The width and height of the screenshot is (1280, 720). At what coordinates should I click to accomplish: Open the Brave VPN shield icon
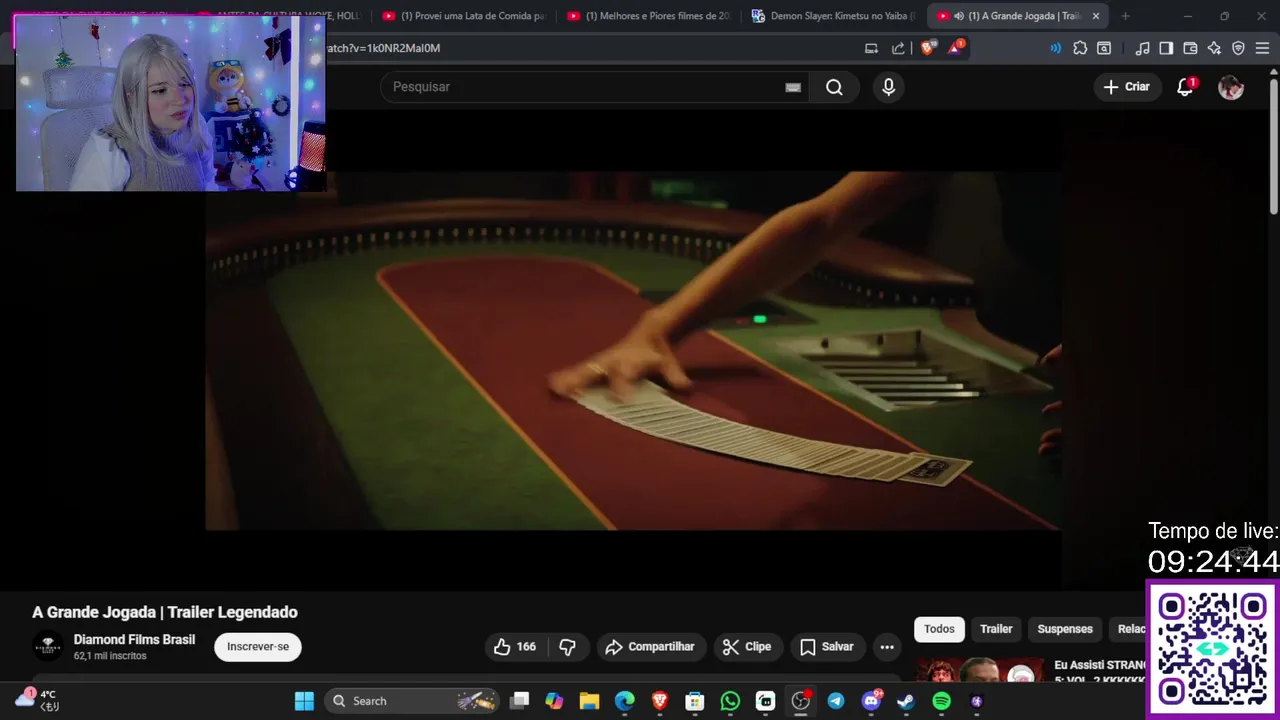pyautogui.click(x=1238, y=48)
